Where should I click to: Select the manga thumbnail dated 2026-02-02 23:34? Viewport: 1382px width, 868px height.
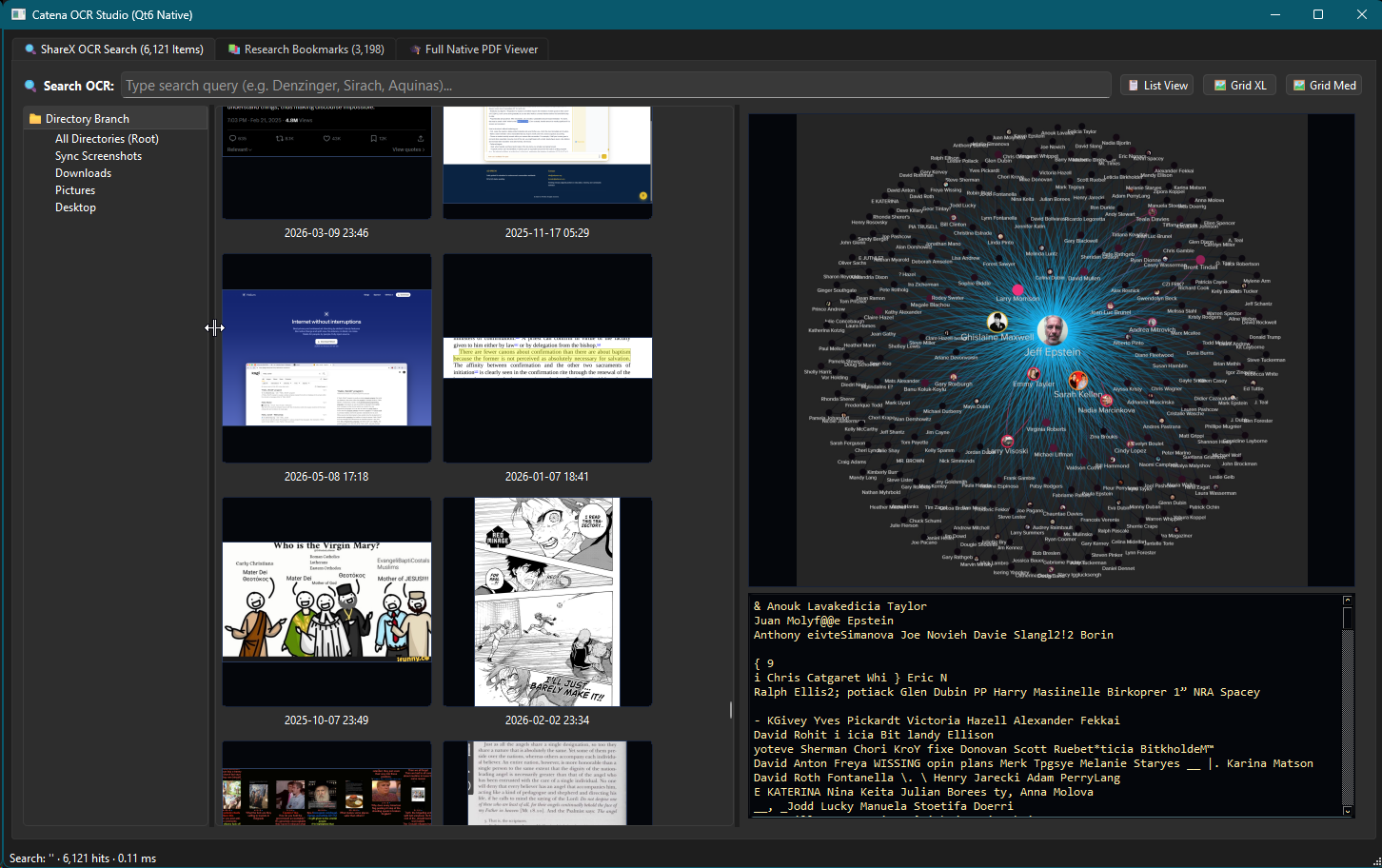tap(547, 602)
